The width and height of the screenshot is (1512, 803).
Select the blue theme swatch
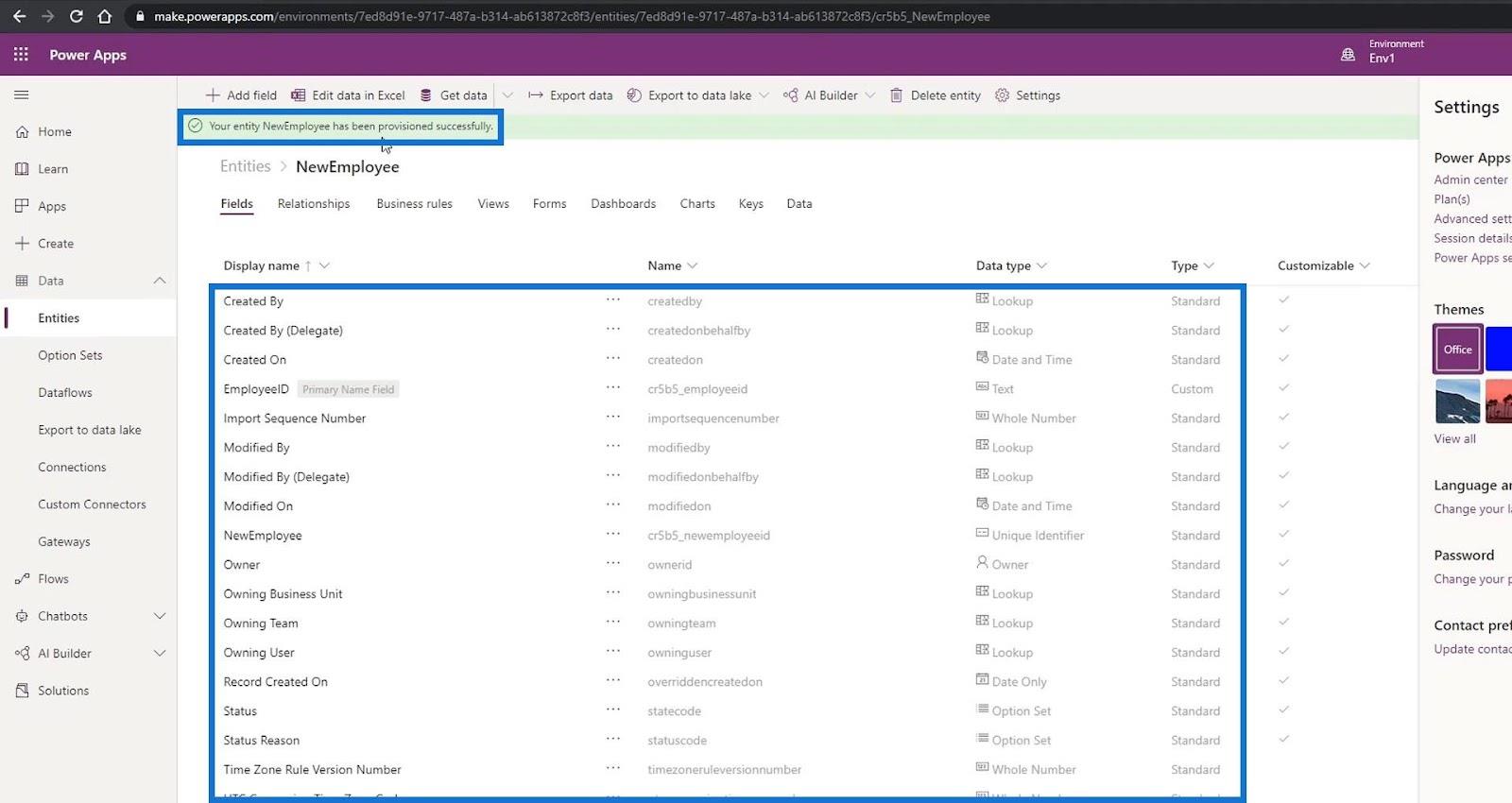pyautogui.click(x=1499, y=349)
